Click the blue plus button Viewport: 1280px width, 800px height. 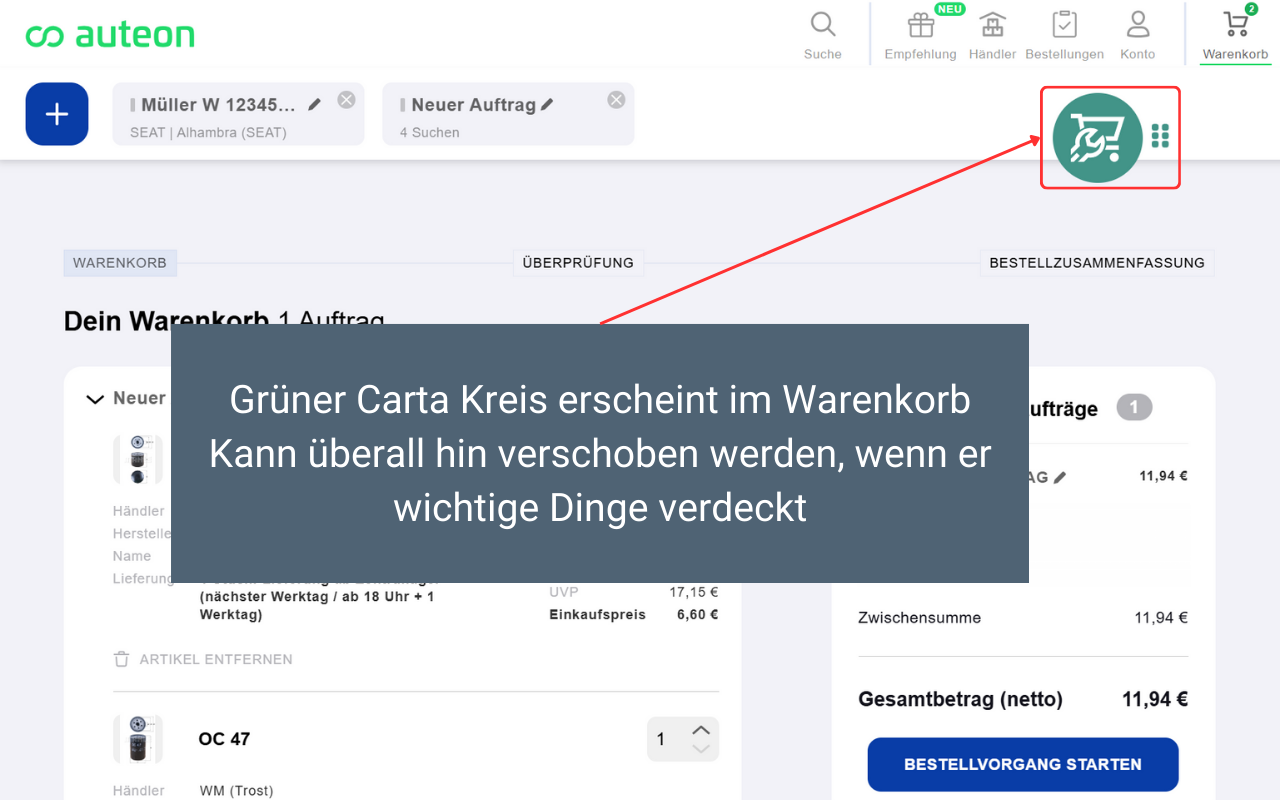(57, 114)
